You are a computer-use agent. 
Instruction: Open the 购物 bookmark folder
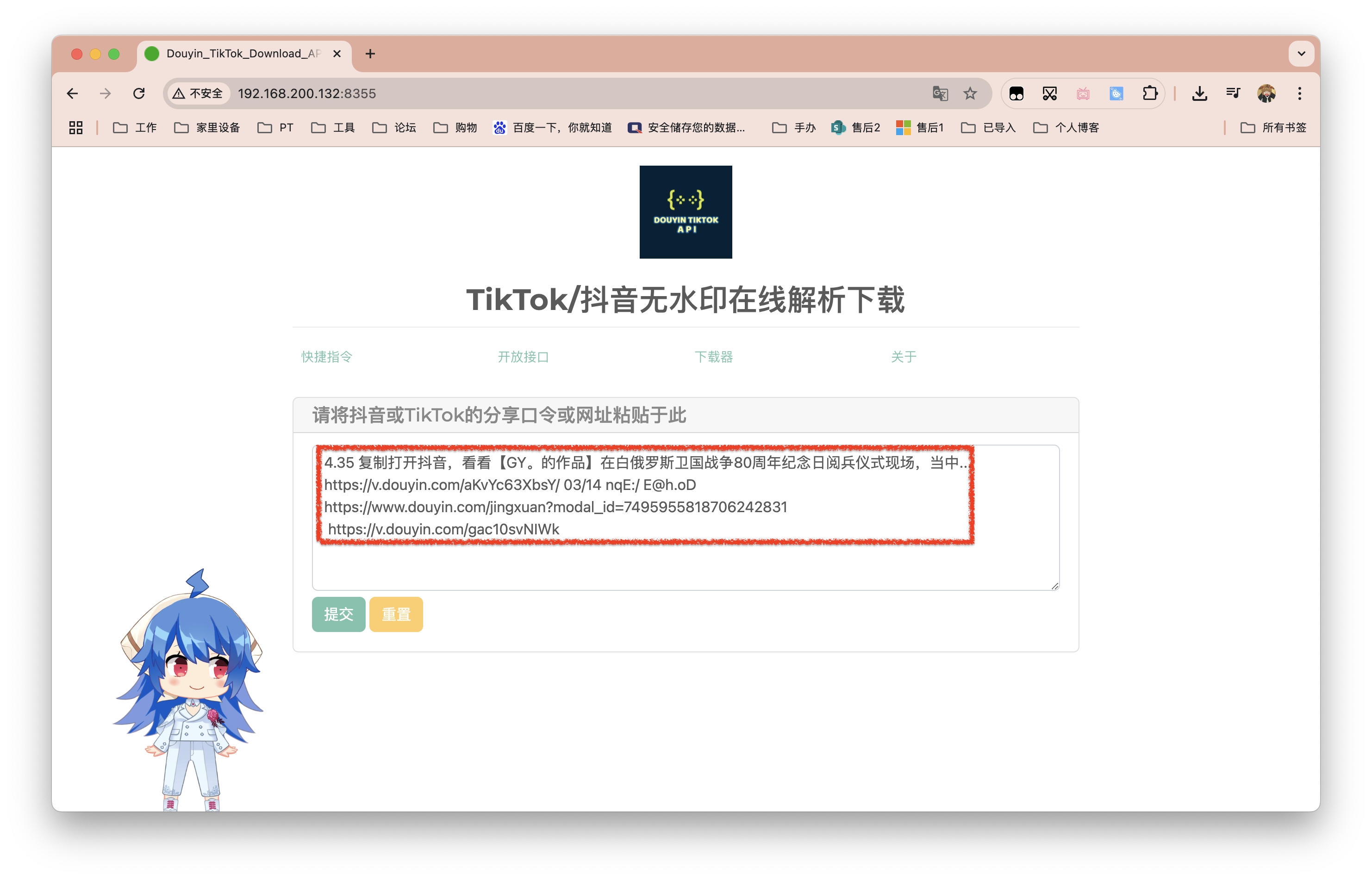(455, 127)
